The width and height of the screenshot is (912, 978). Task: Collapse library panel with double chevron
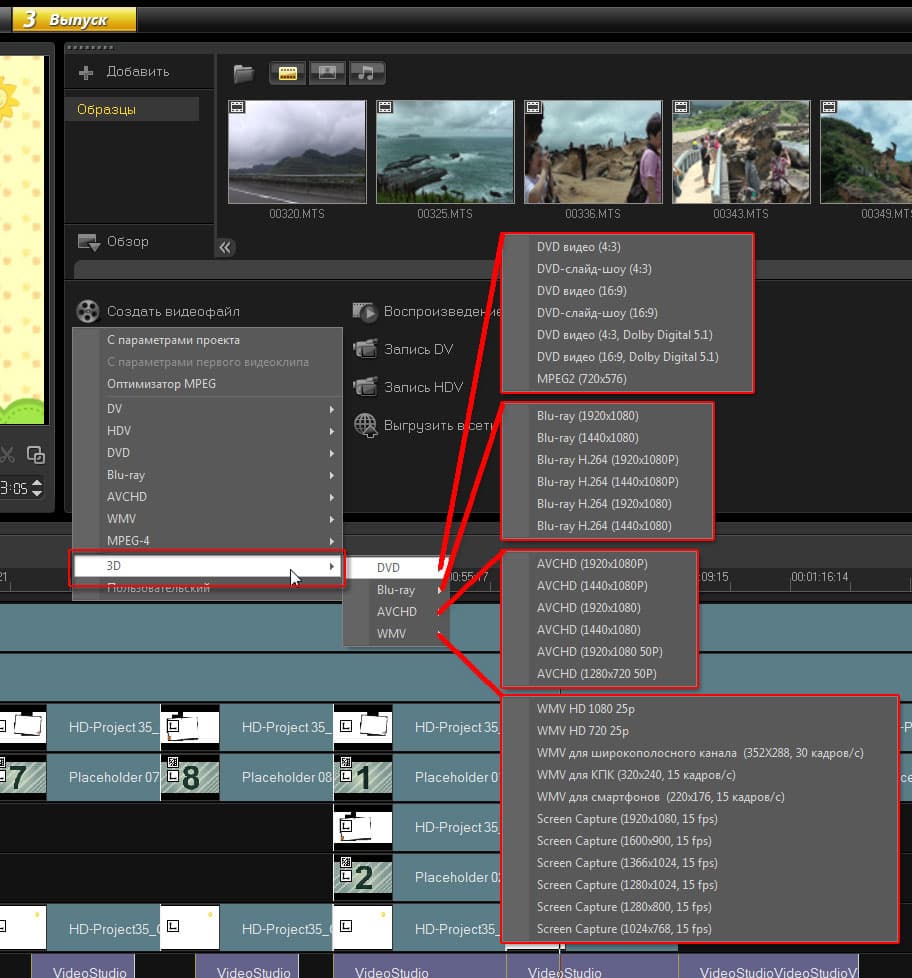tap(225, 248)
